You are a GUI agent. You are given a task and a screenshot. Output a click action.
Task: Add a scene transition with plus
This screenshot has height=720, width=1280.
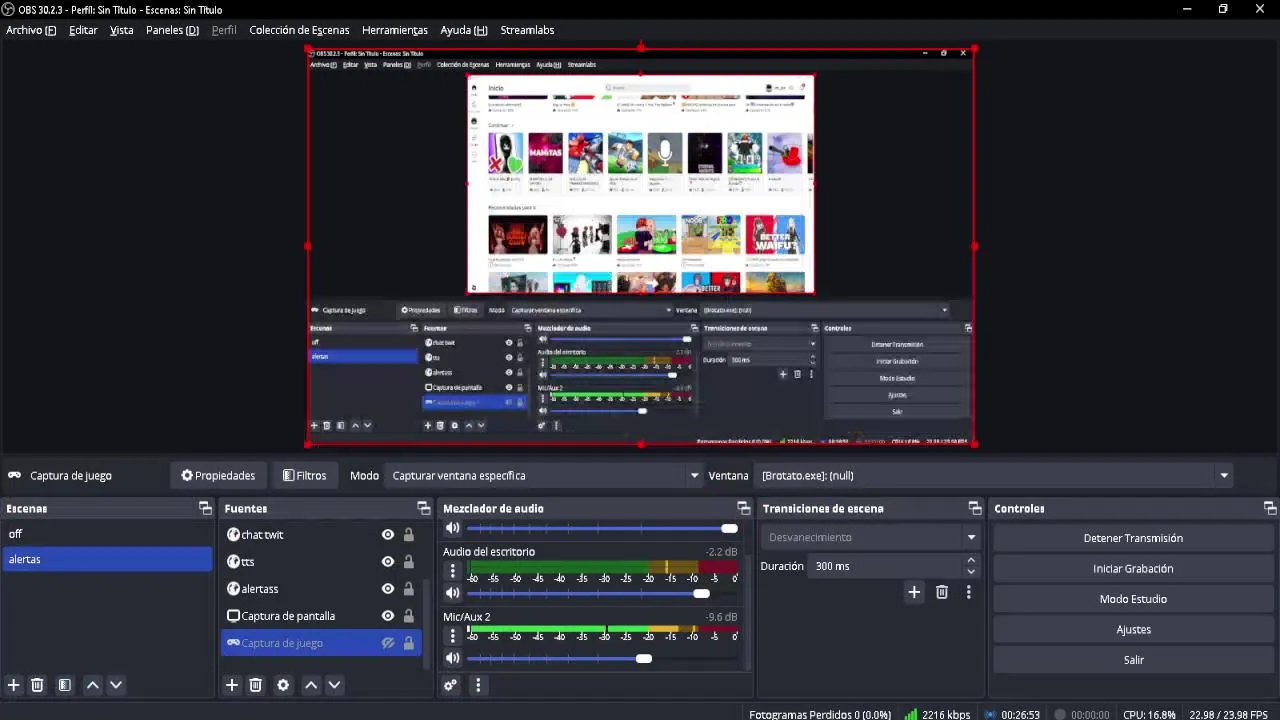[x=914, y=592]
